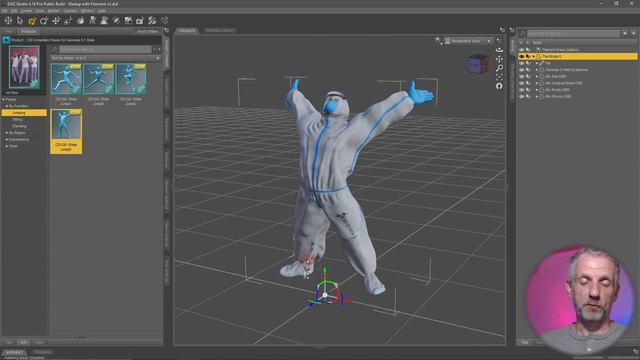Hide the Bio Suit G8M node

(521, 76)
